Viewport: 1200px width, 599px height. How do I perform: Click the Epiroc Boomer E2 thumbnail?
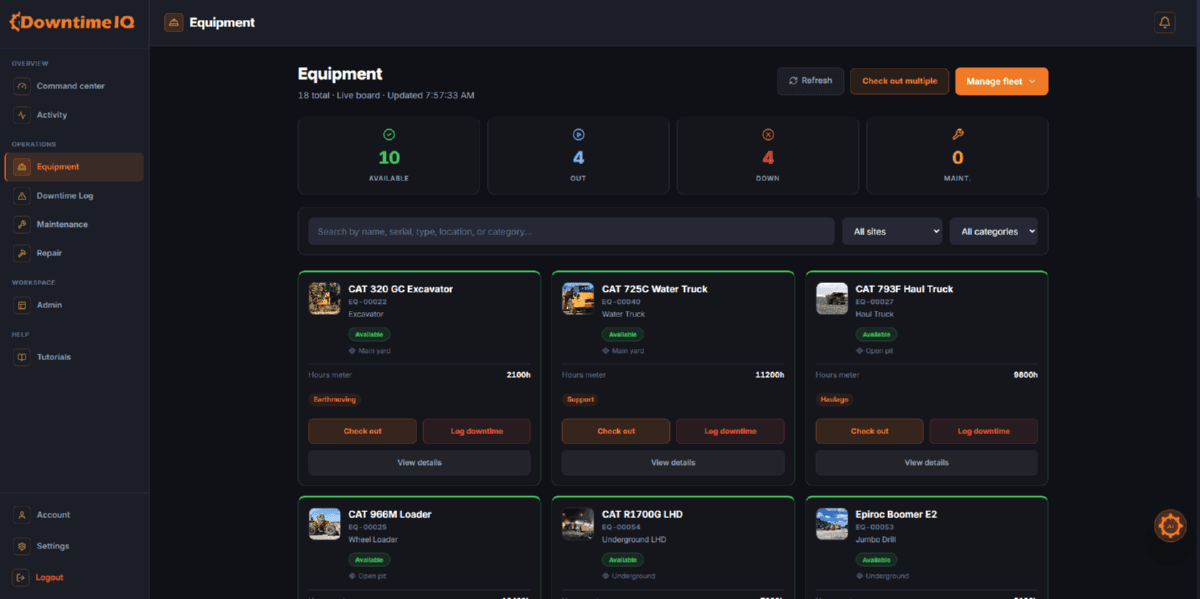(832, 524)
